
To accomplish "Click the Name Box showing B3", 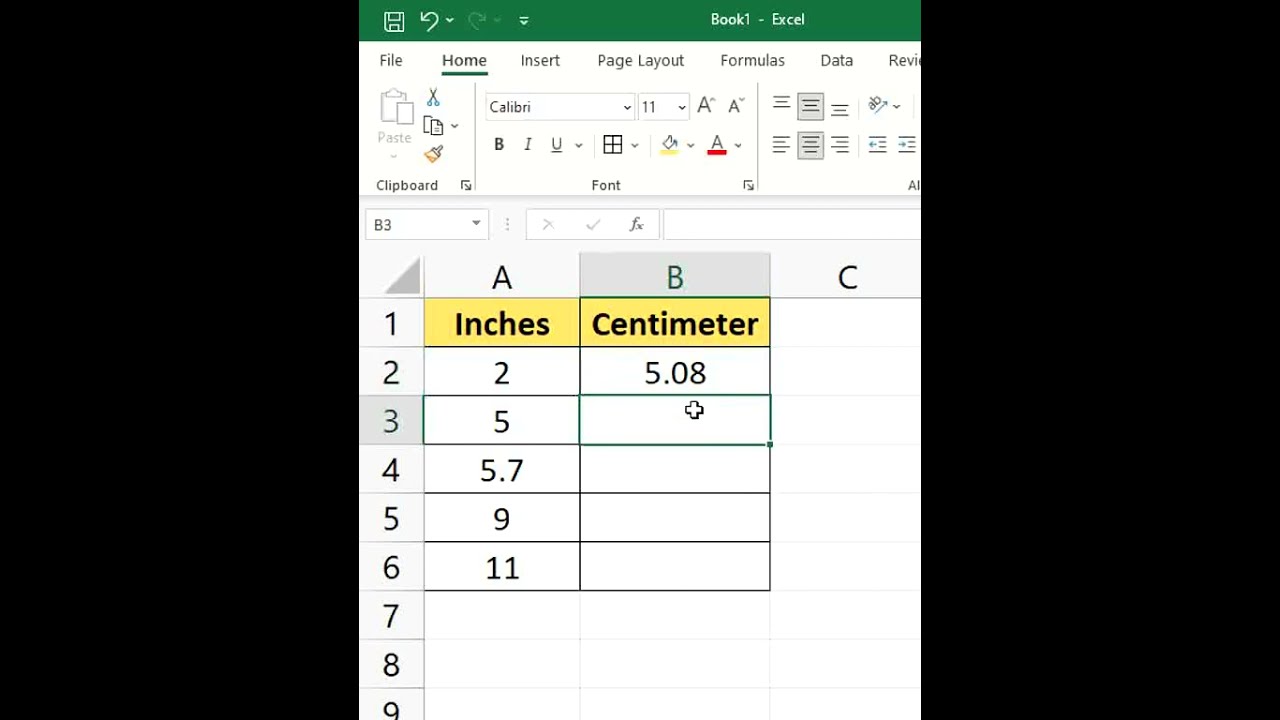I will click(418, 225).
